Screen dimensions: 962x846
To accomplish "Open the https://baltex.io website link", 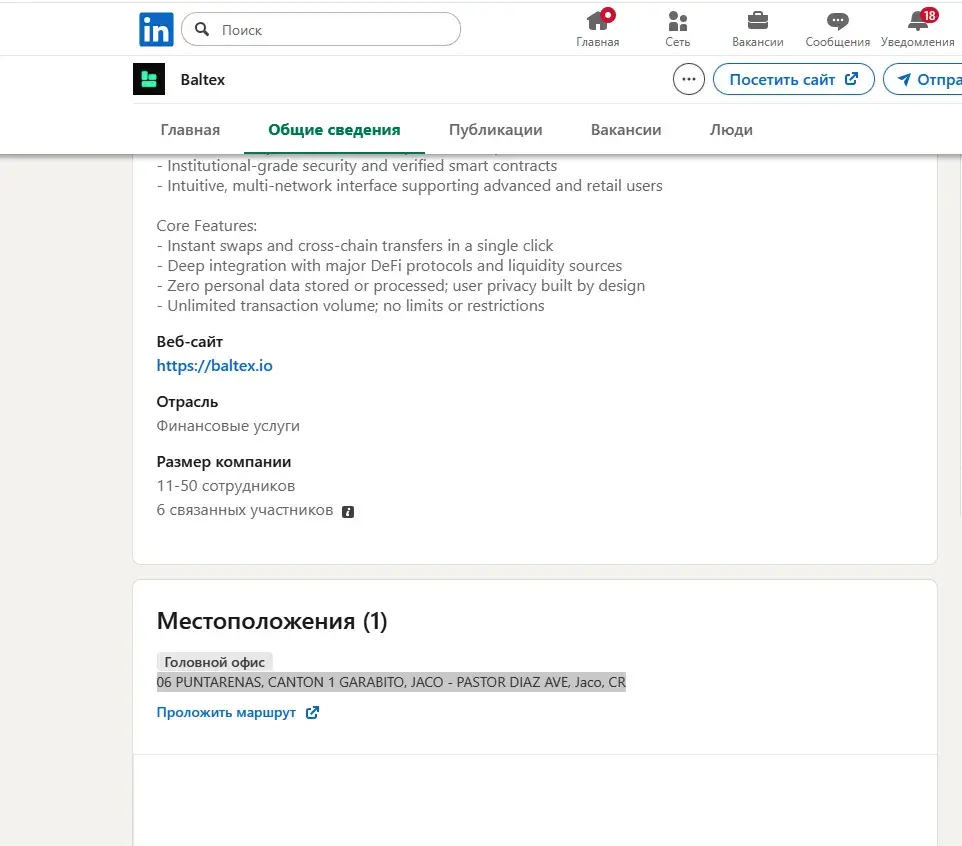I will coord(215,366).
